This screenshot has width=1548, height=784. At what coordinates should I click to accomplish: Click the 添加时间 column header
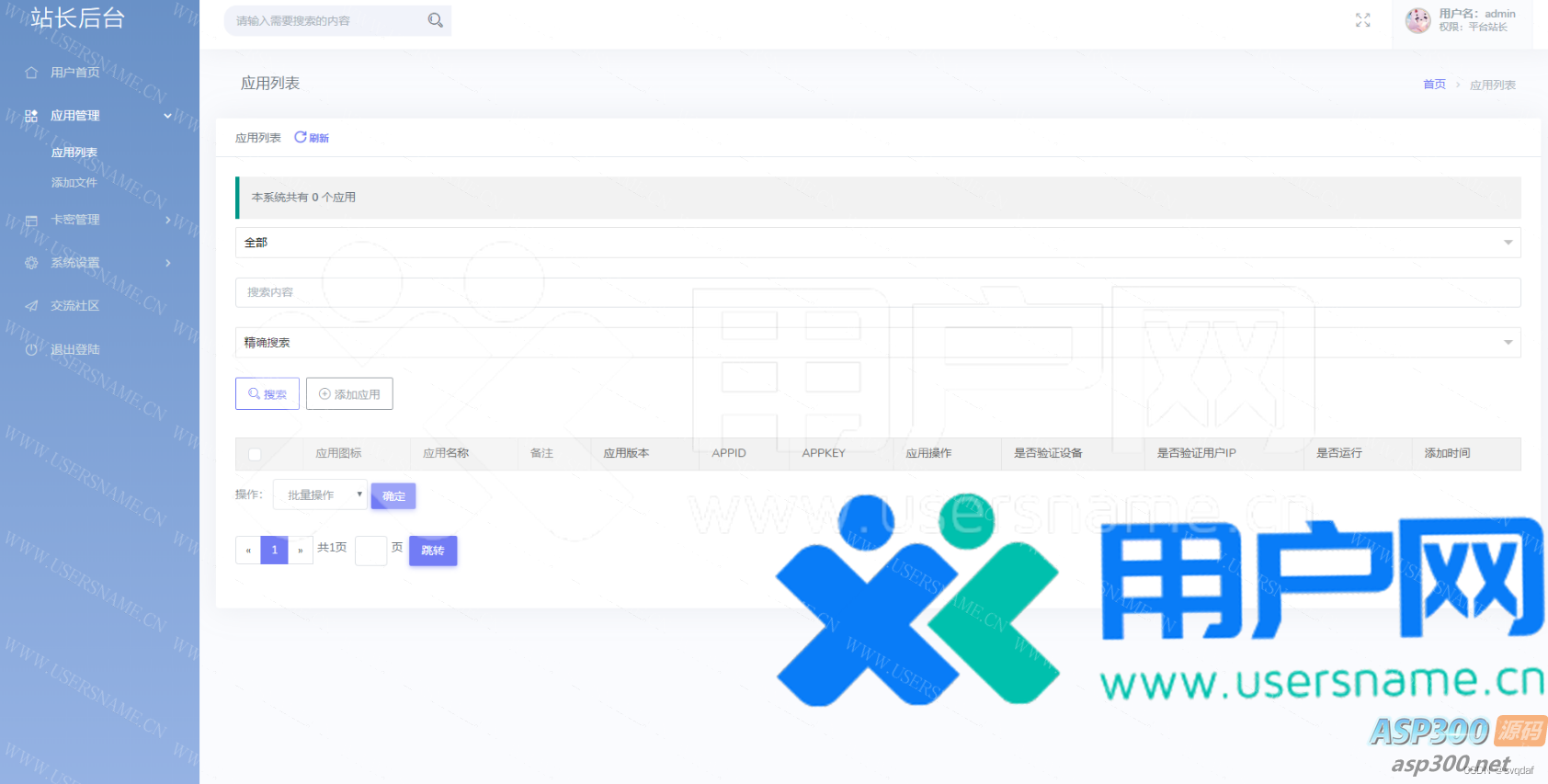[x=1447, y=453]
